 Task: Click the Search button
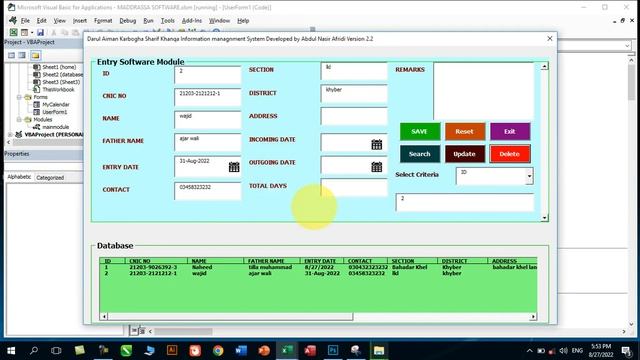(x=420, y=154)
